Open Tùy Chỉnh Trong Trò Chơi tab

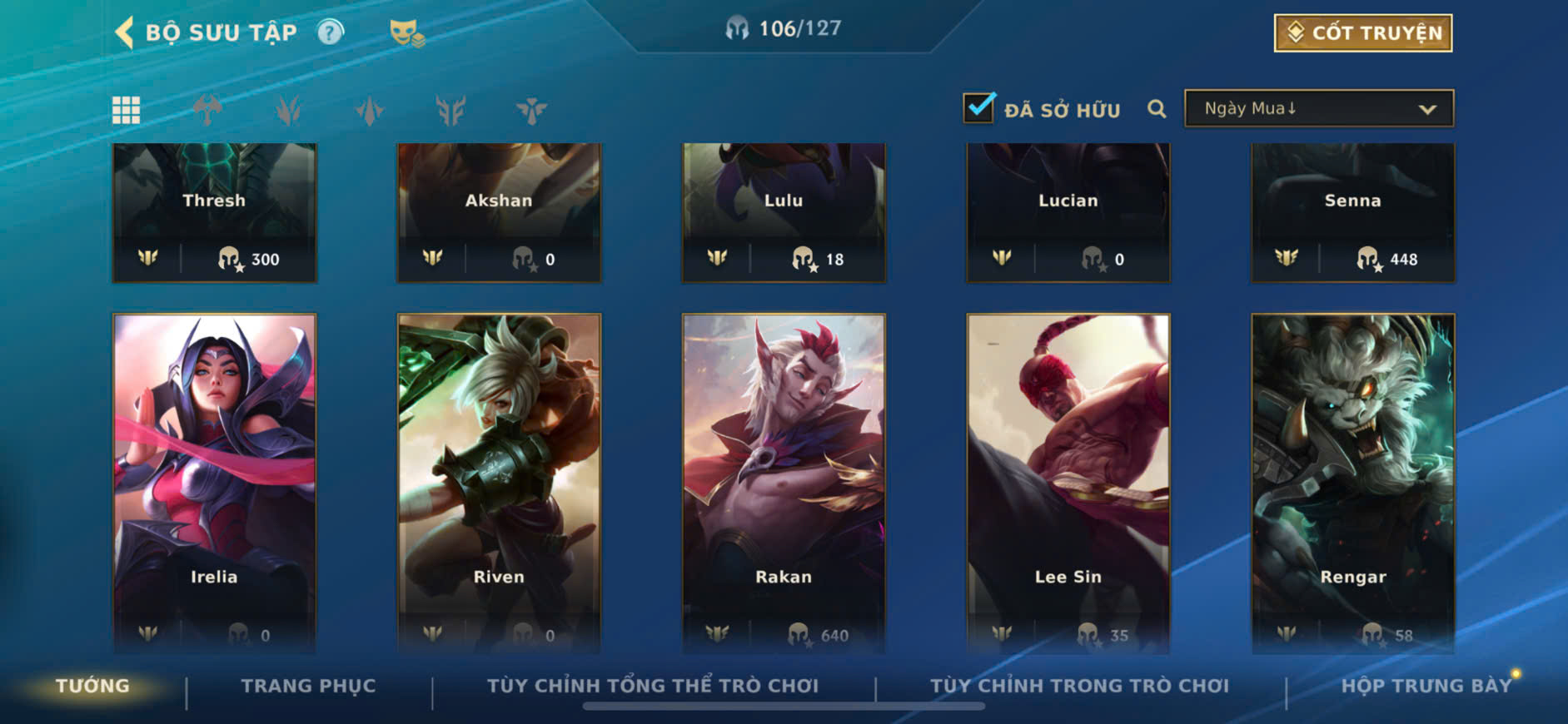[1079, 686]
